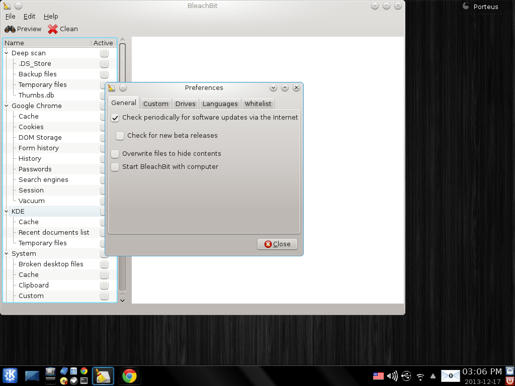515x386 pixels.
Task: Switch to the Custom preferences tab
Action: pyautogui.click(x=156, y=104)
